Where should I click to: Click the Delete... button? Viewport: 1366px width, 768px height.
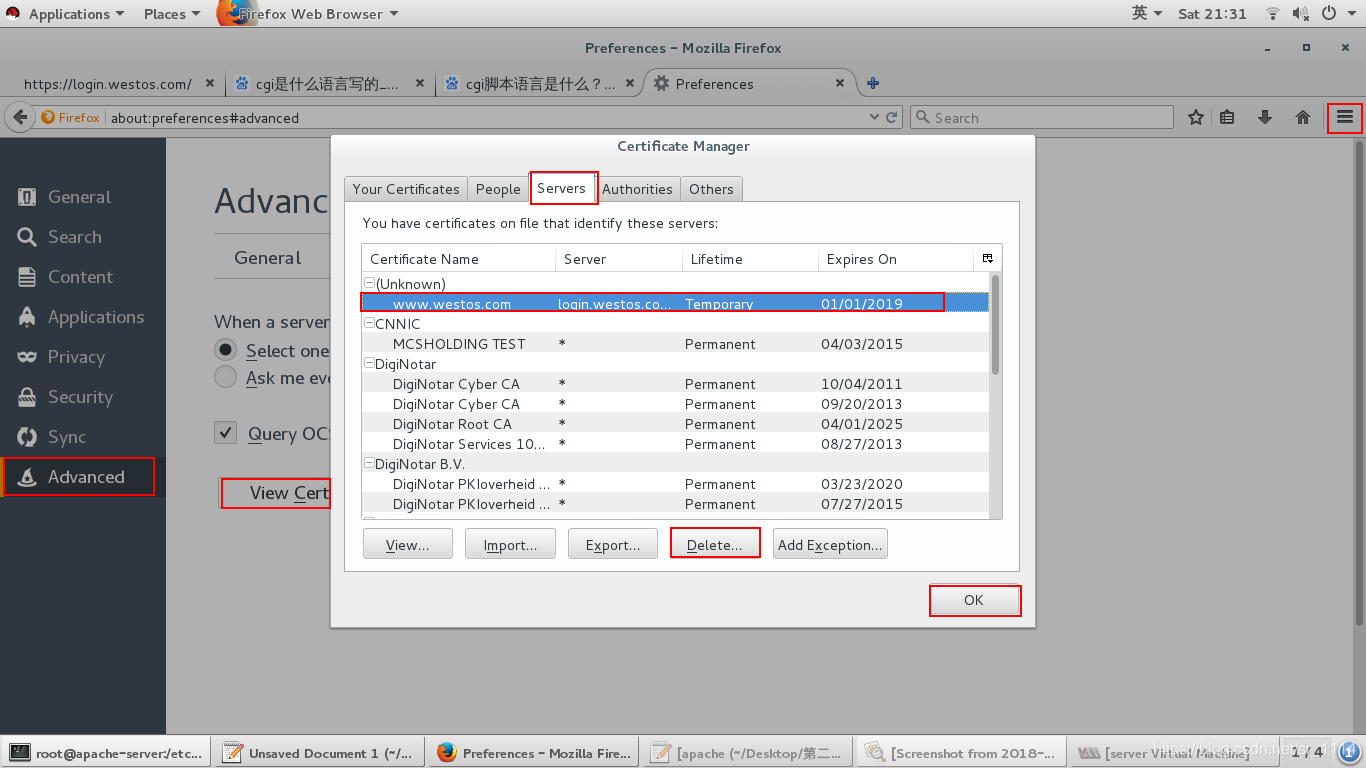[x=715, y=545]
